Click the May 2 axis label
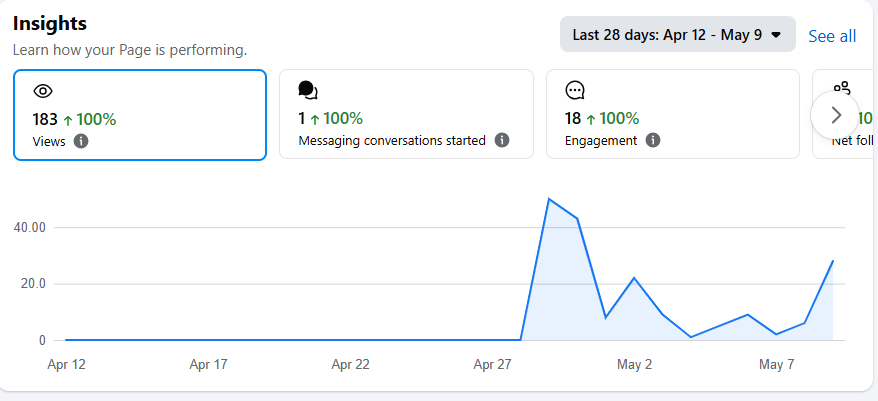 [634, 365]
